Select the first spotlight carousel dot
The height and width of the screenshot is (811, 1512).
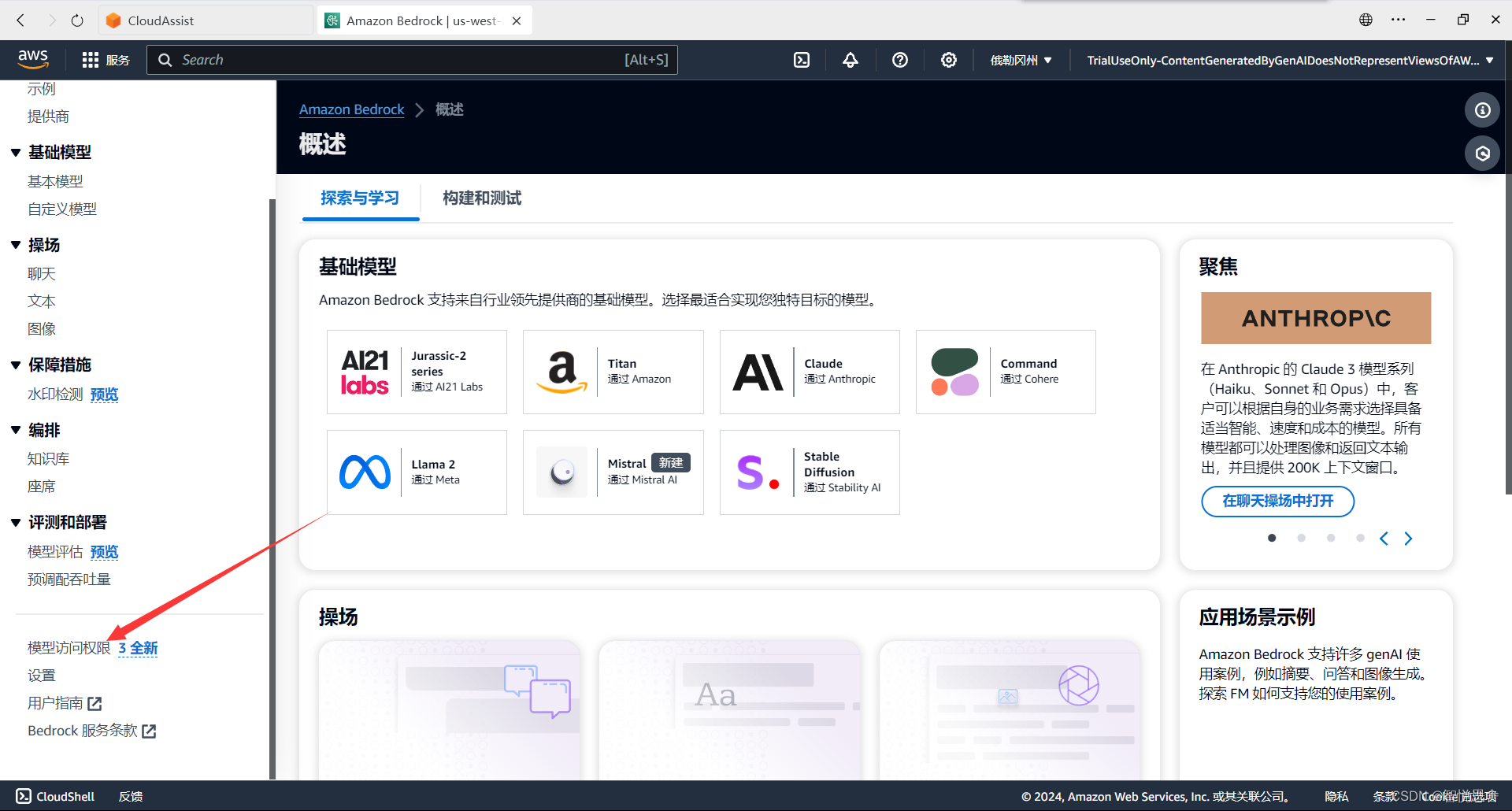click(x=1272, y=538)
